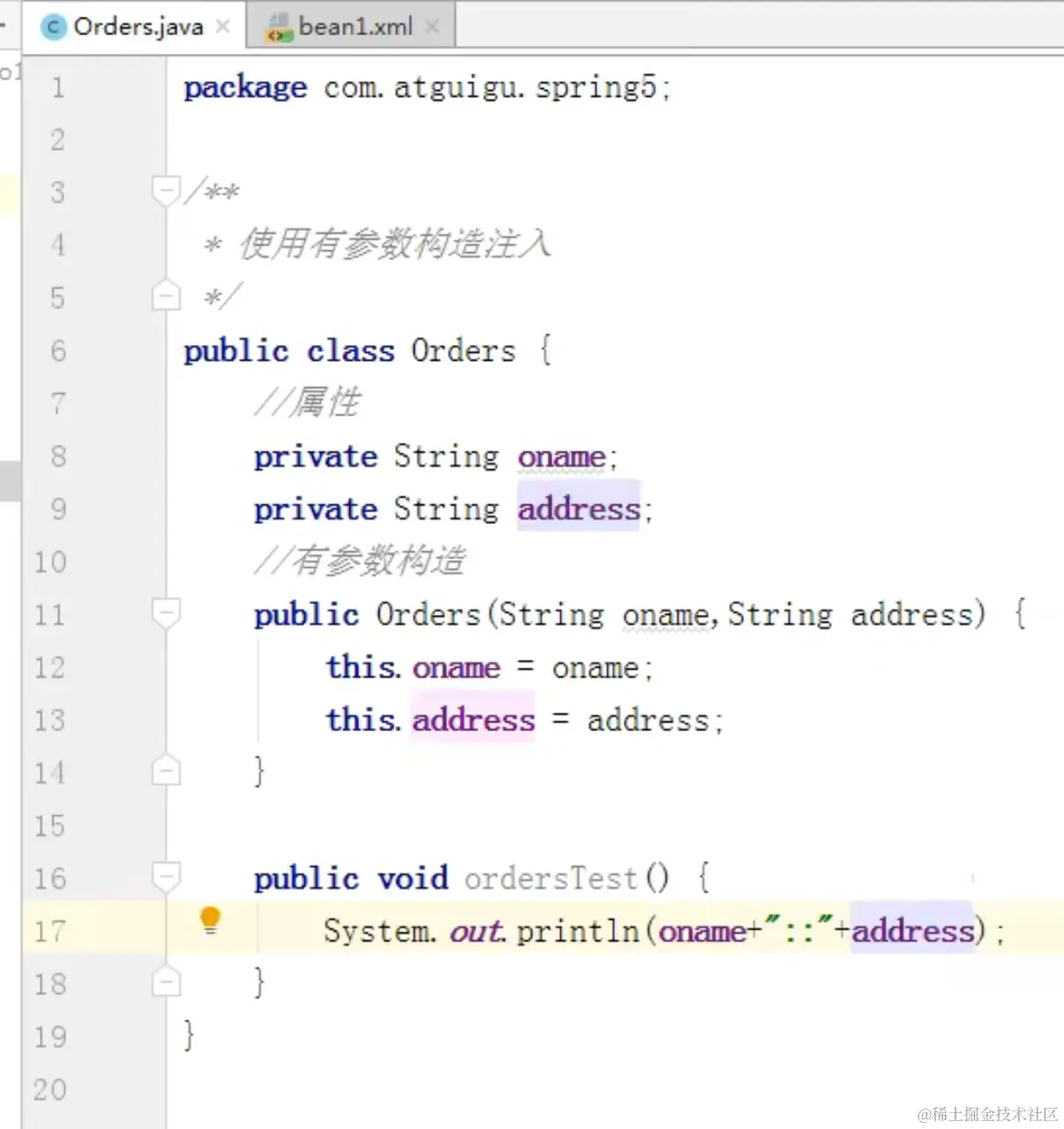This screenshot has height=1129, width=1064.
Task: Close the bean1.xml tab
Action: click(431, 26)
